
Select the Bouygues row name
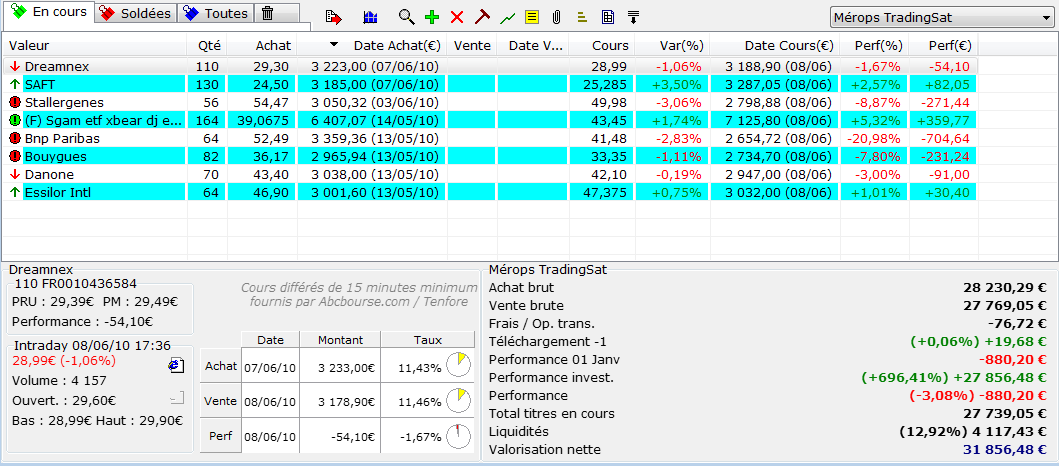click(x=55, y=156)
